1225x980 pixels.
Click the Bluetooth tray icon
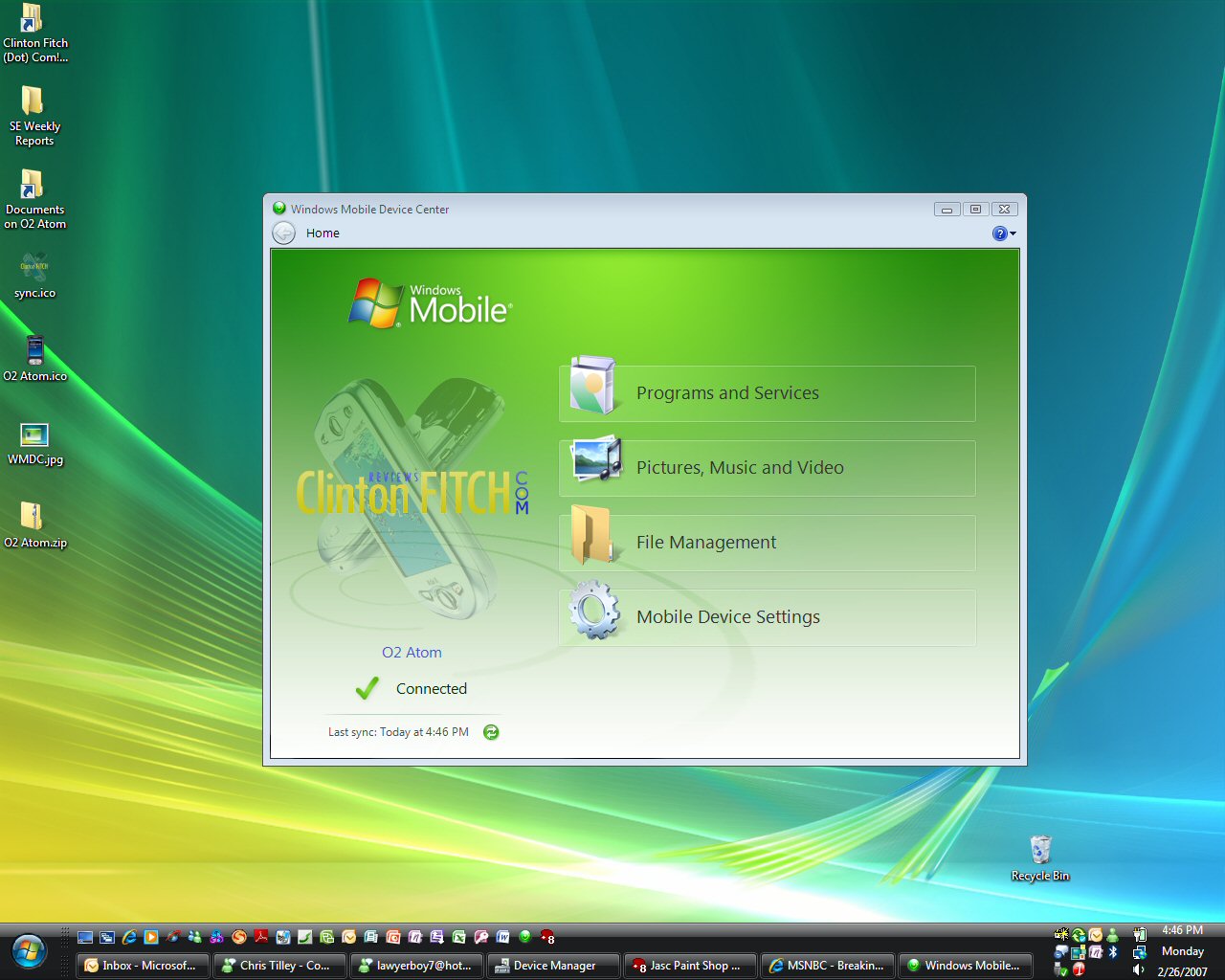pyautogui.click(x=1113, y=952)
